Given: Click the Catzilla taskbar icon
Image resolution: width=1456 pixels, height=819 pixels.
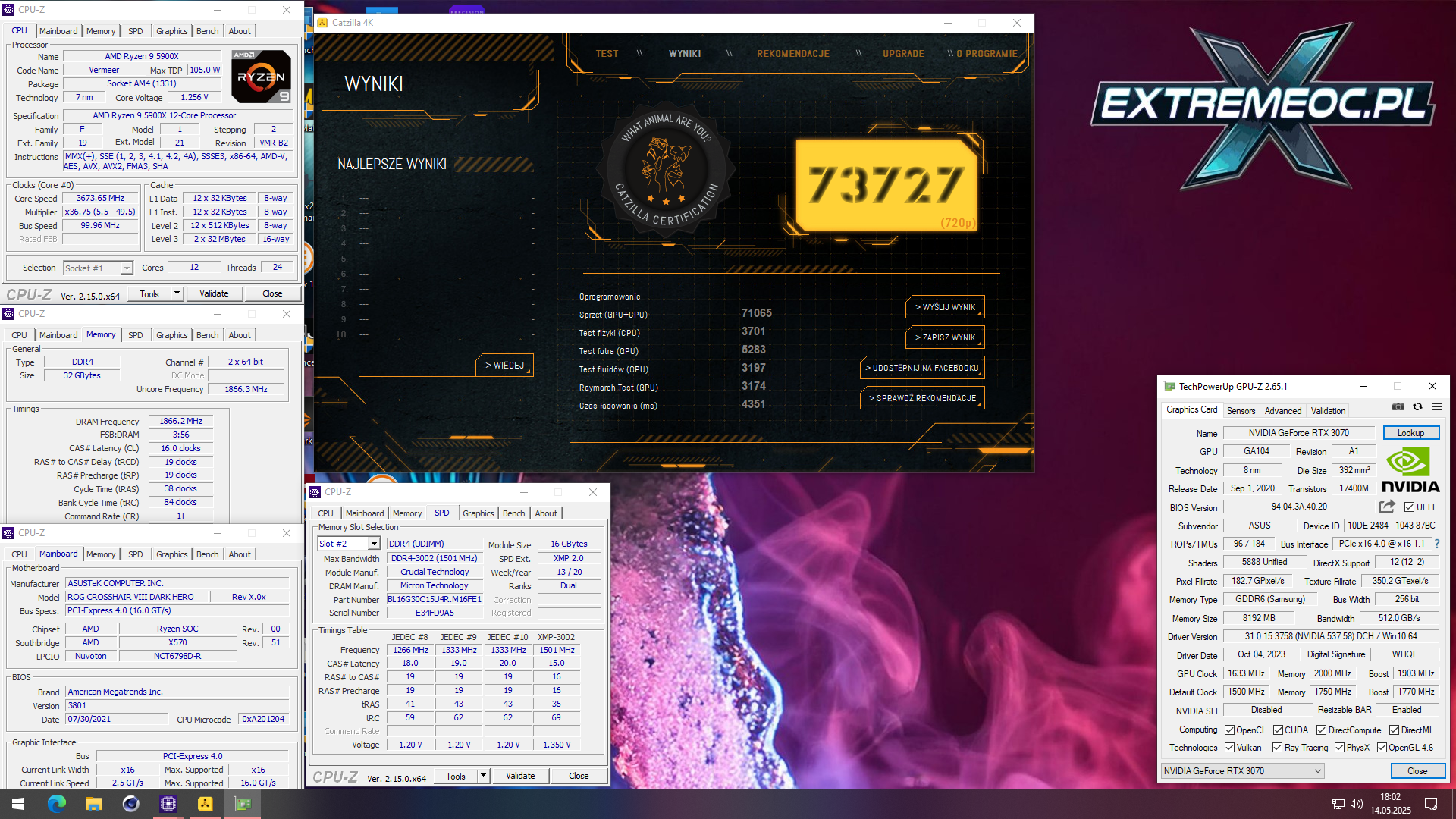Looking at the screenshot, I should point(205,804).
